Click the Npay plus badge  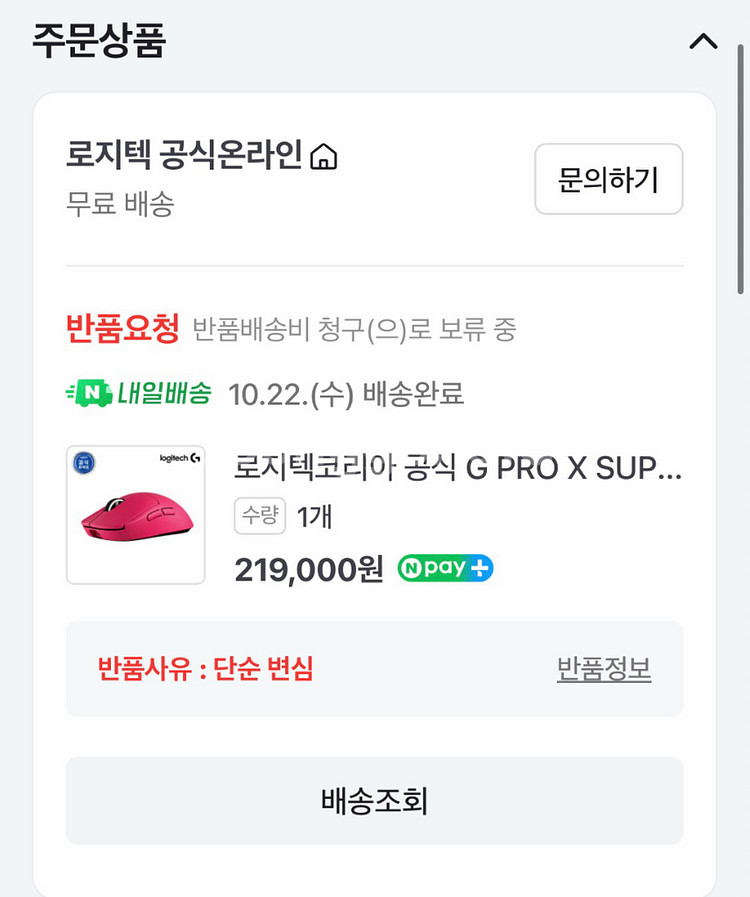(x=445, y=568)
